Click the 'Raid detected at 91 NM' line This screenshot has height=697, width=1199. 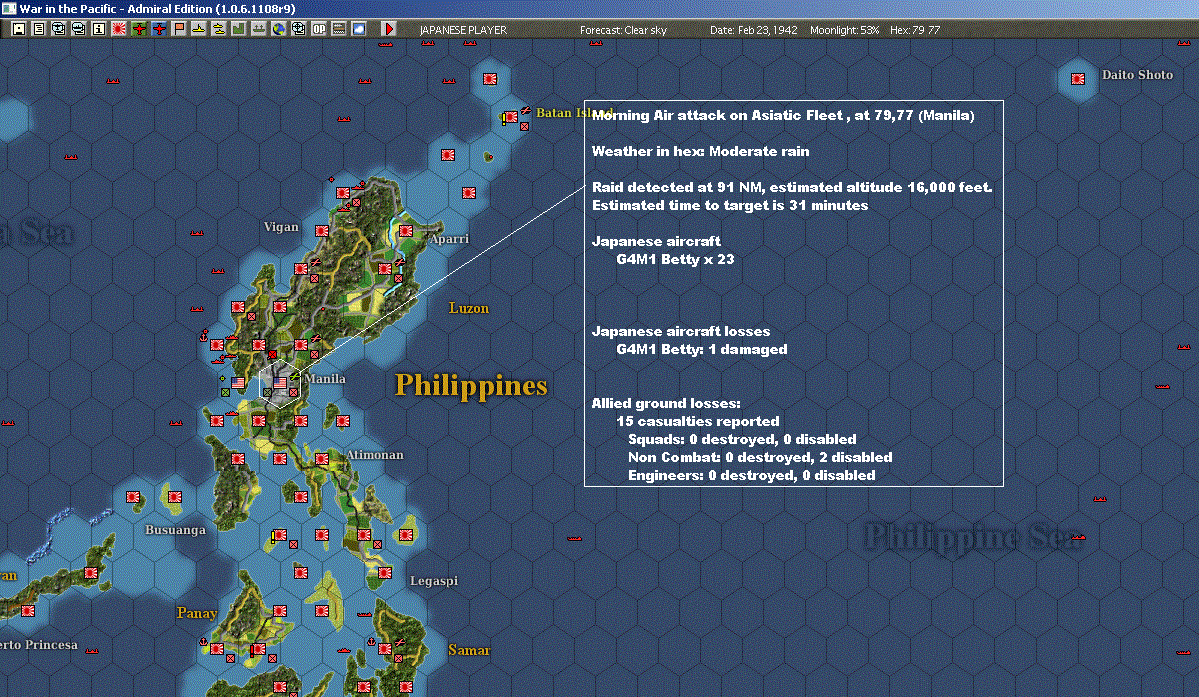point(792,187)
